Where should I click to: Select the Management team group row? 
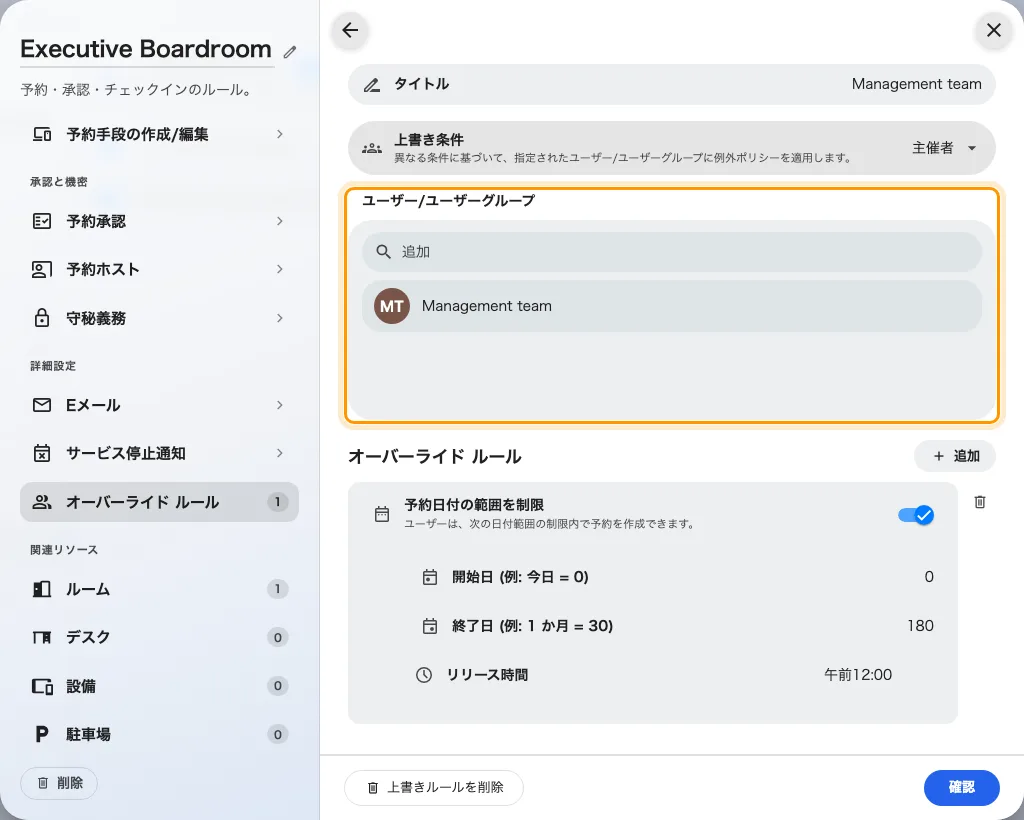tap(672, 306)
